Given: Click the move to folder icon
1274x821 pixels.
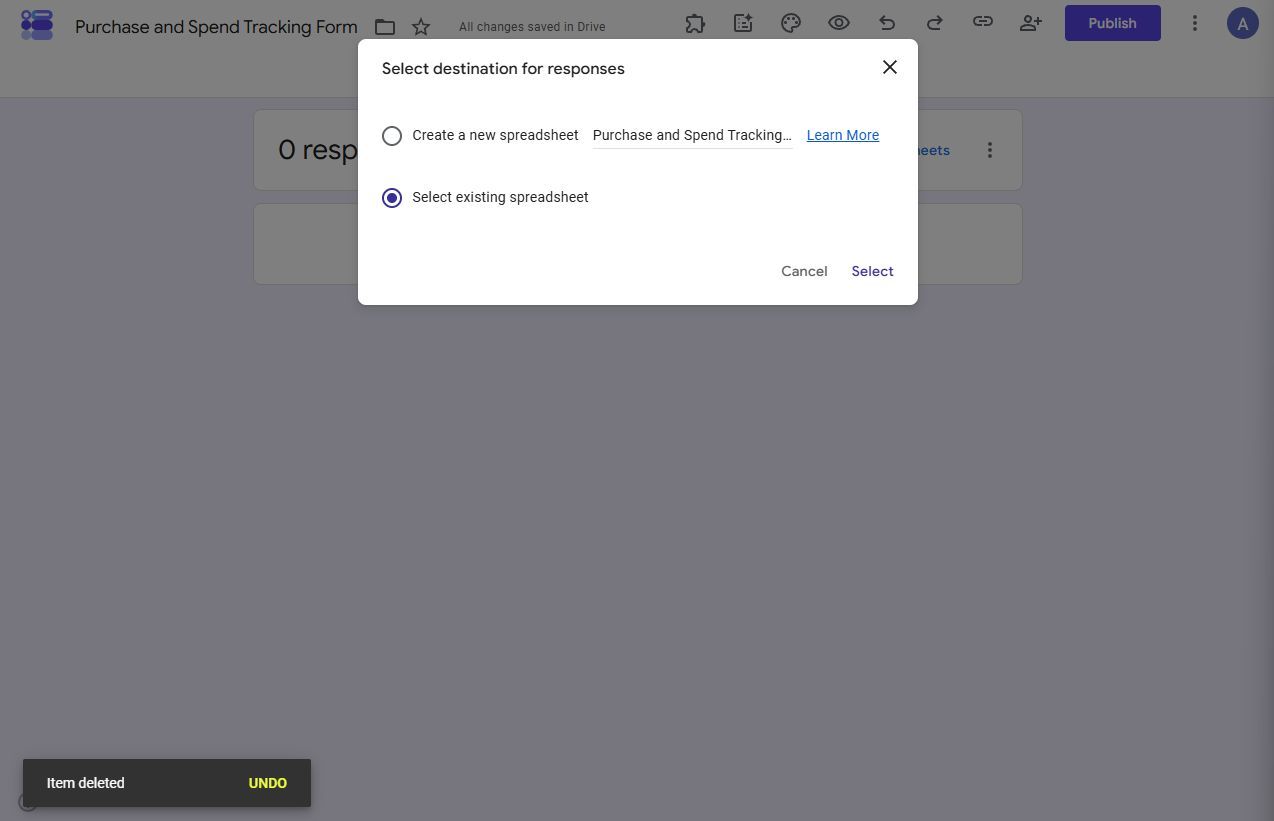Looking at the screenshot, I should tap(385, 27).
